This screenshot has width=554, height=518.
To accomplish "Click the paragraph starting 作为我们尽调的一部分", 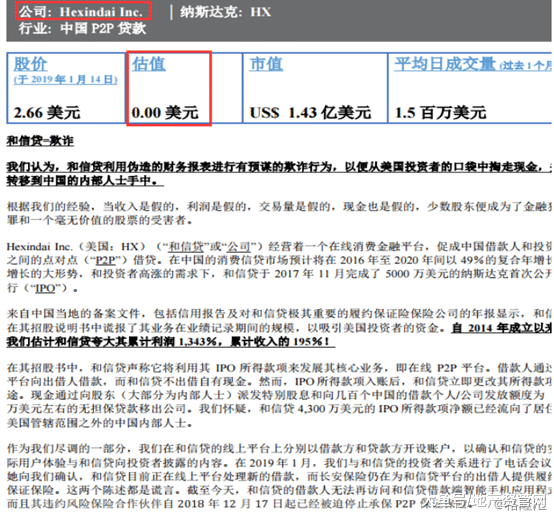I will coord(279,476).
